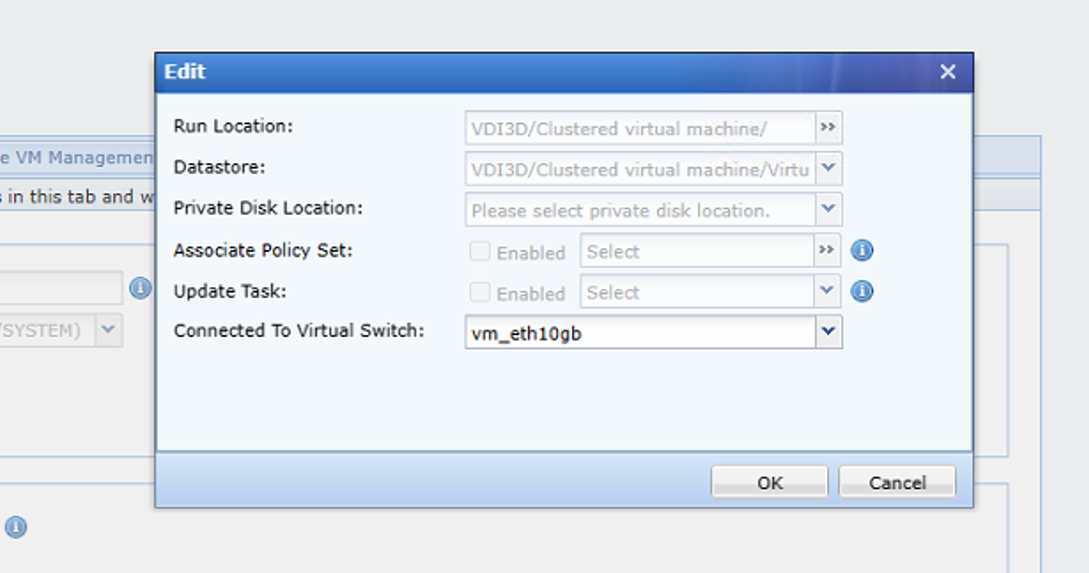Click the OK button

tap(769, 482)
